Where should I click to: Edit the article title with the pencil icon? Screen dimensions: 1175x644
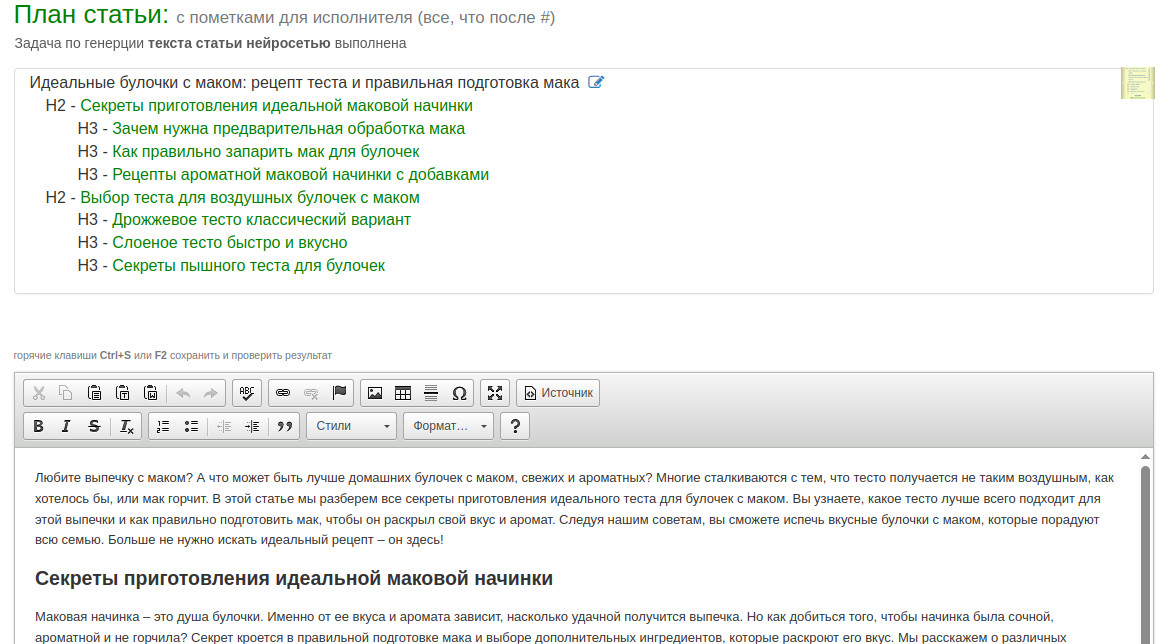(596, 82)
